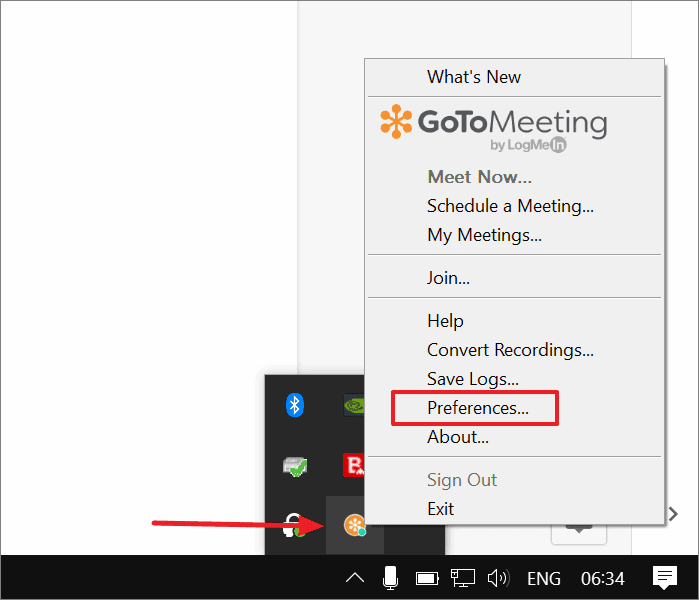This screenshot has height=600, width=699.
Task: Select Meet Now... from the menu
Action: [x=514, y=177]
